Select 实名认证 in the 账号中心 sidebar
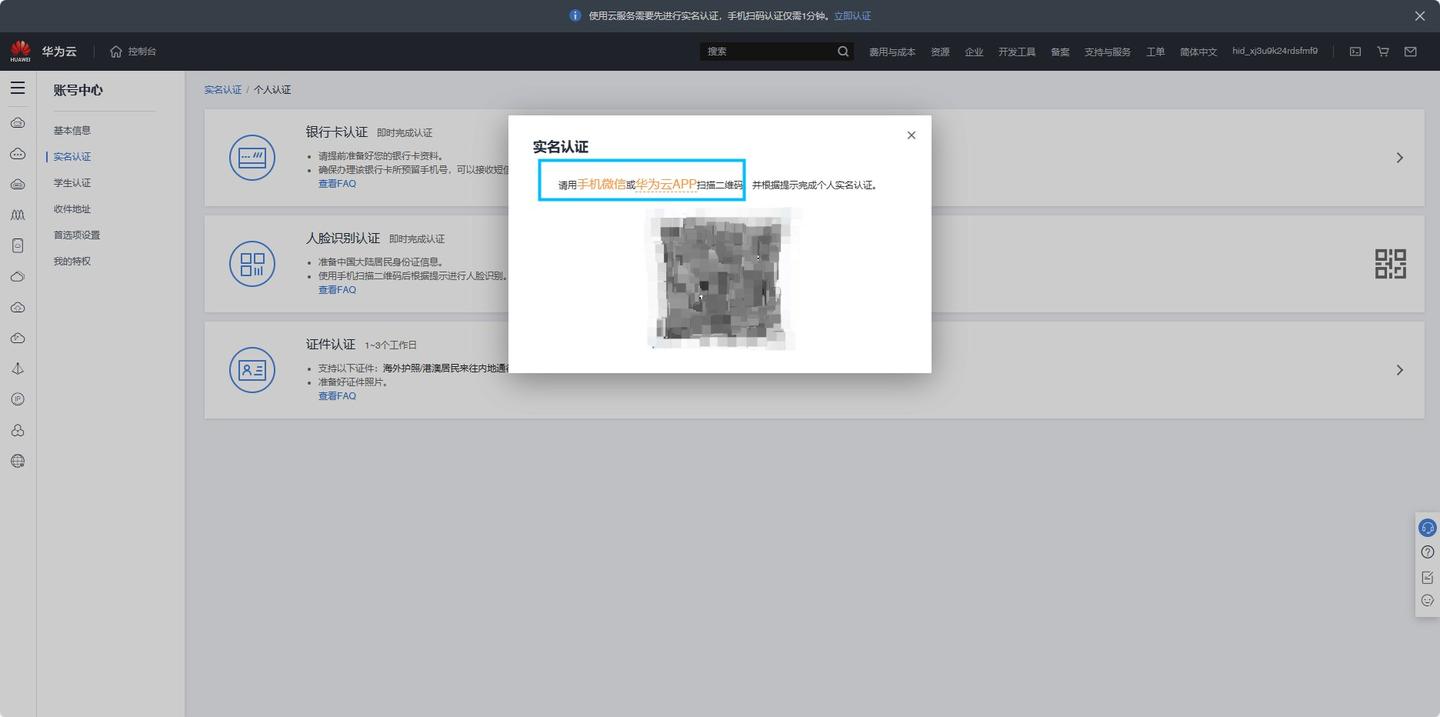 coord(72,157)
